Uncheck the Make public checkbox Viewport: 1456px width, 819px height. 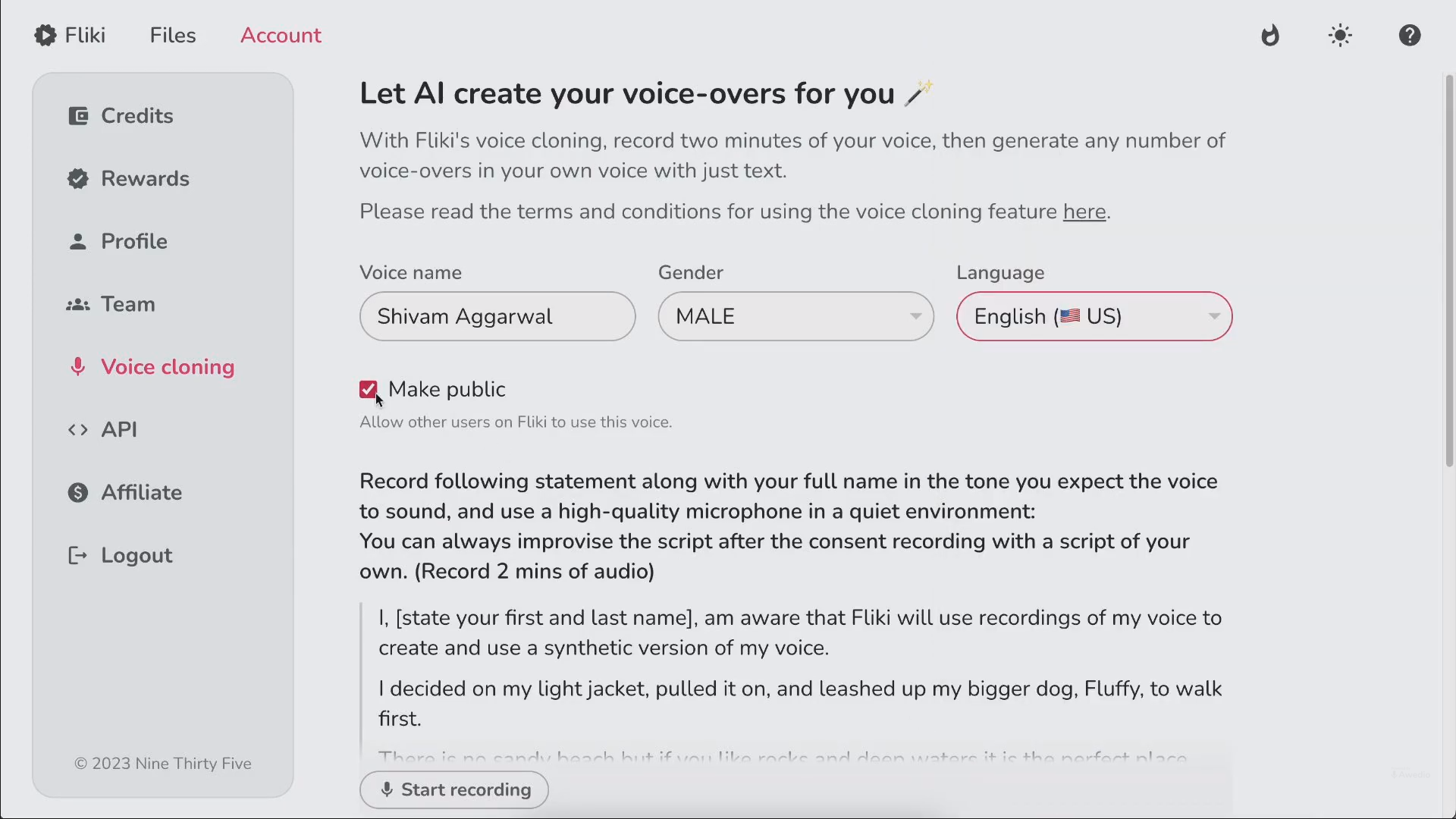click(369, 389)
